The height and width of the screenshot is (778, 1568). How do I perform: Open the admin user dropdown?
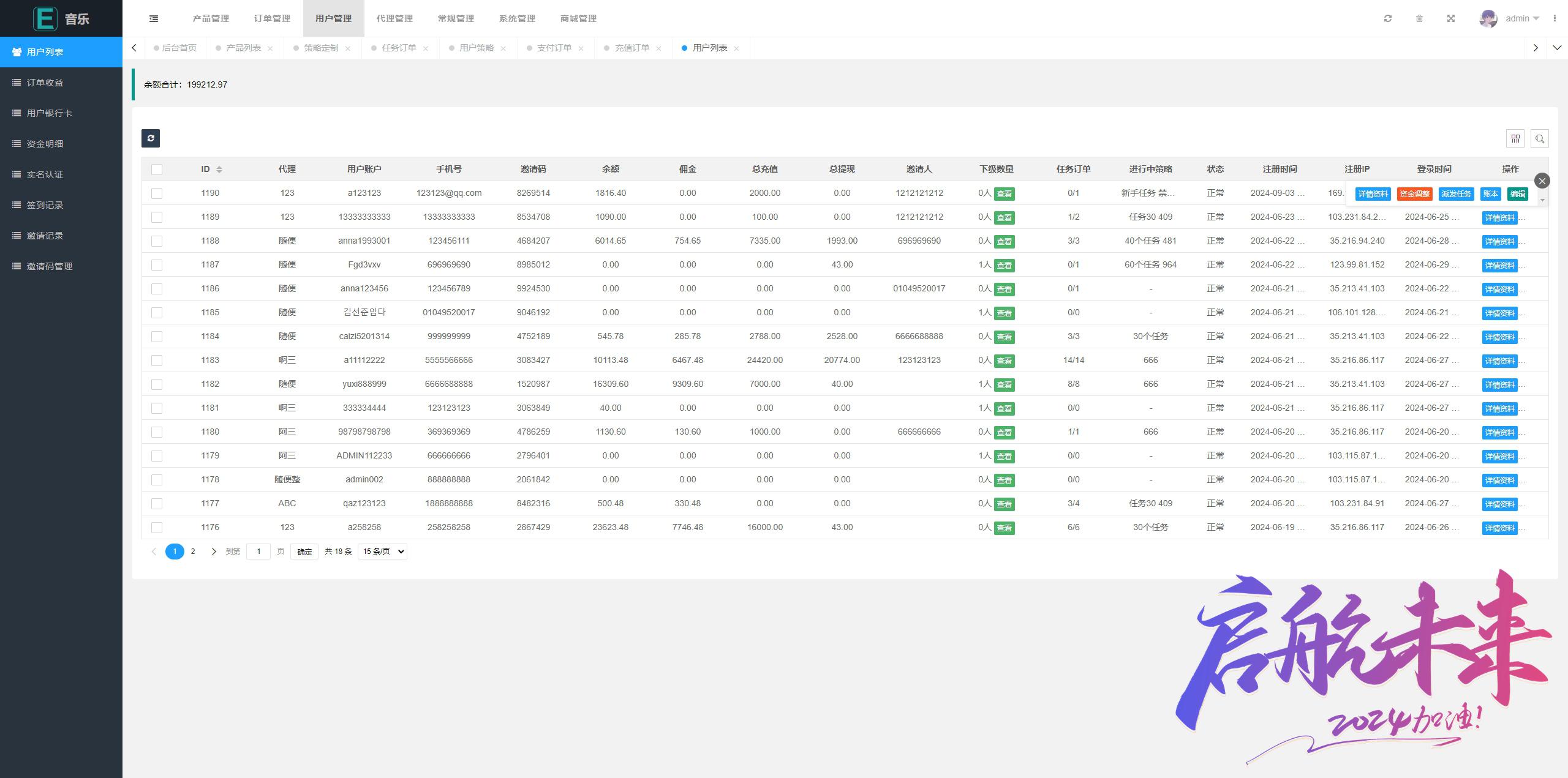point(1523,18)
